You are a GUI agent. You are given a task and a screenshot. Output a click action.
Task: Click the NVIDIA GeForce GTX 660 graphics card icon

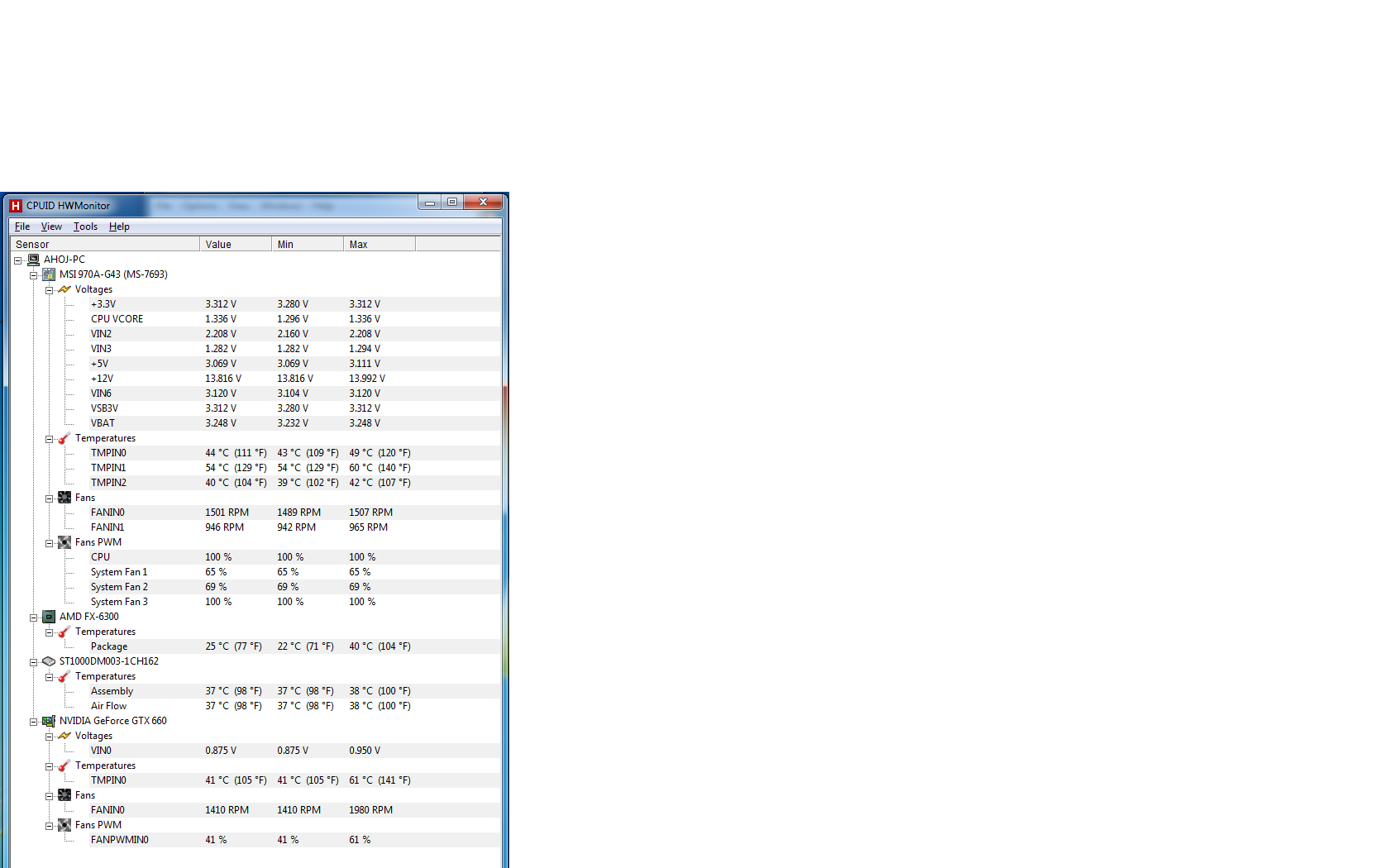coord(49,721)
